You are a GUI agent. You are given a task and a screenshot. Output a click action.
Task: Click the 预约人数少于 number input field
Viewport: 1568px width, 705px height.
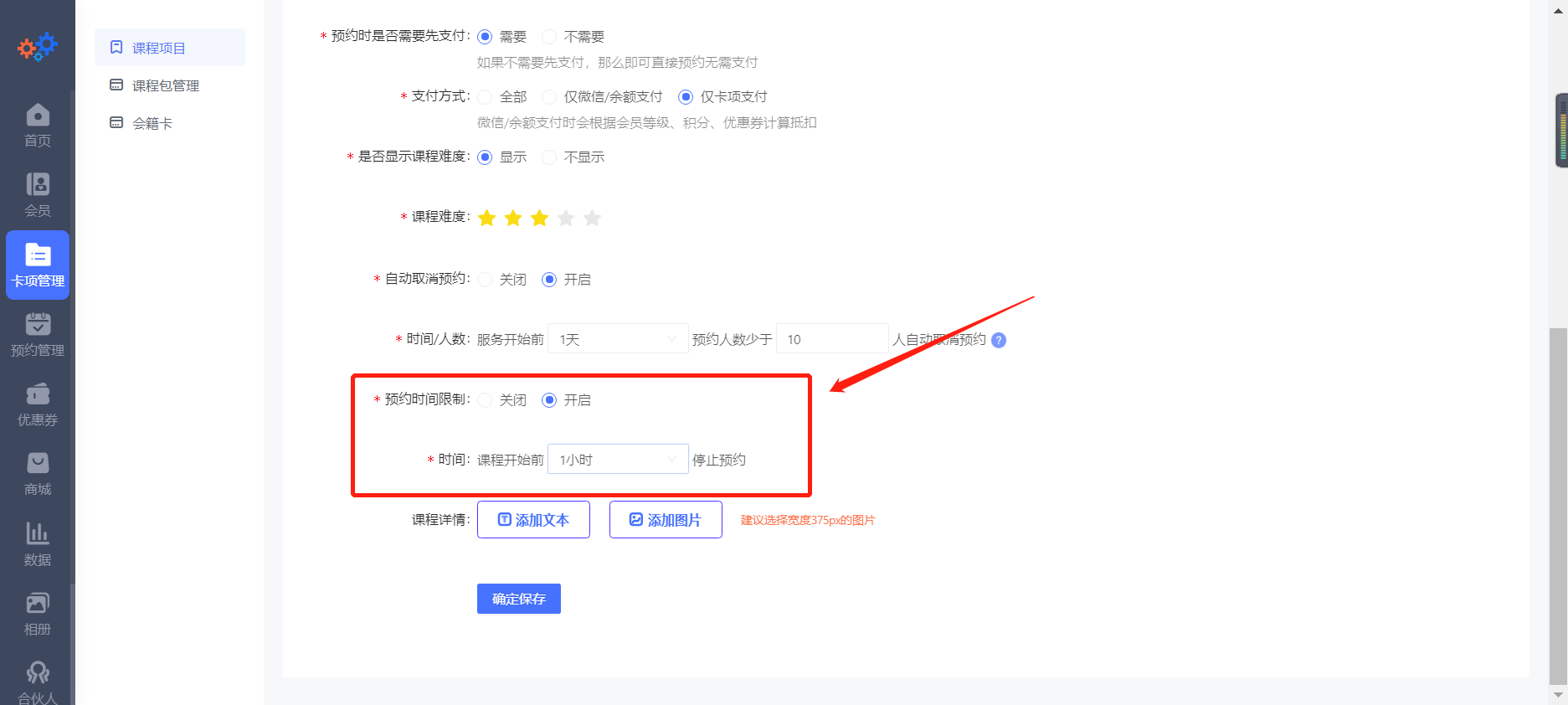coord(831,339)
